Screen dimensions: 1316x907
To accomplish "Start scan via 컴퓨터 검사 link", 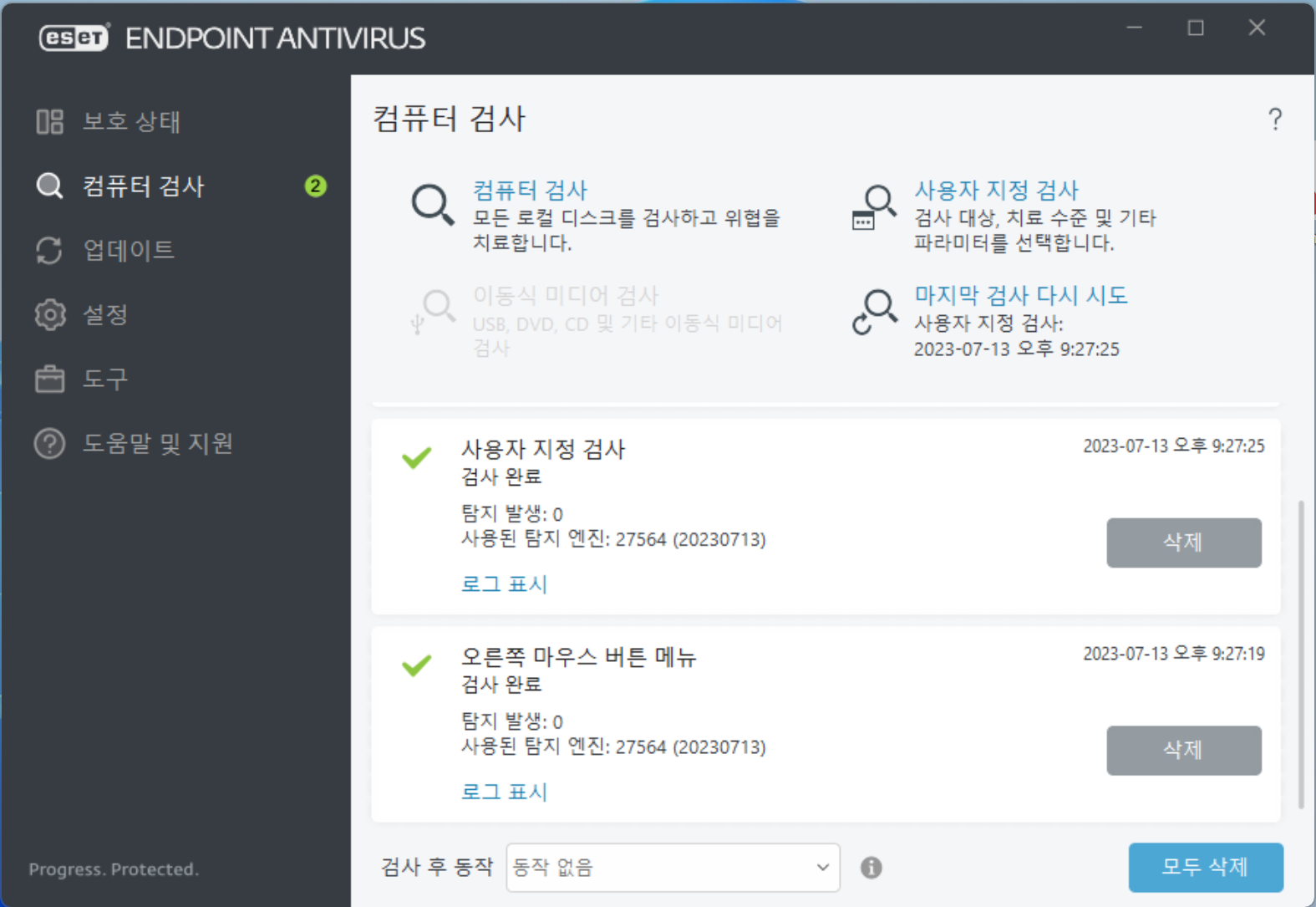I will tap(530, 190).
